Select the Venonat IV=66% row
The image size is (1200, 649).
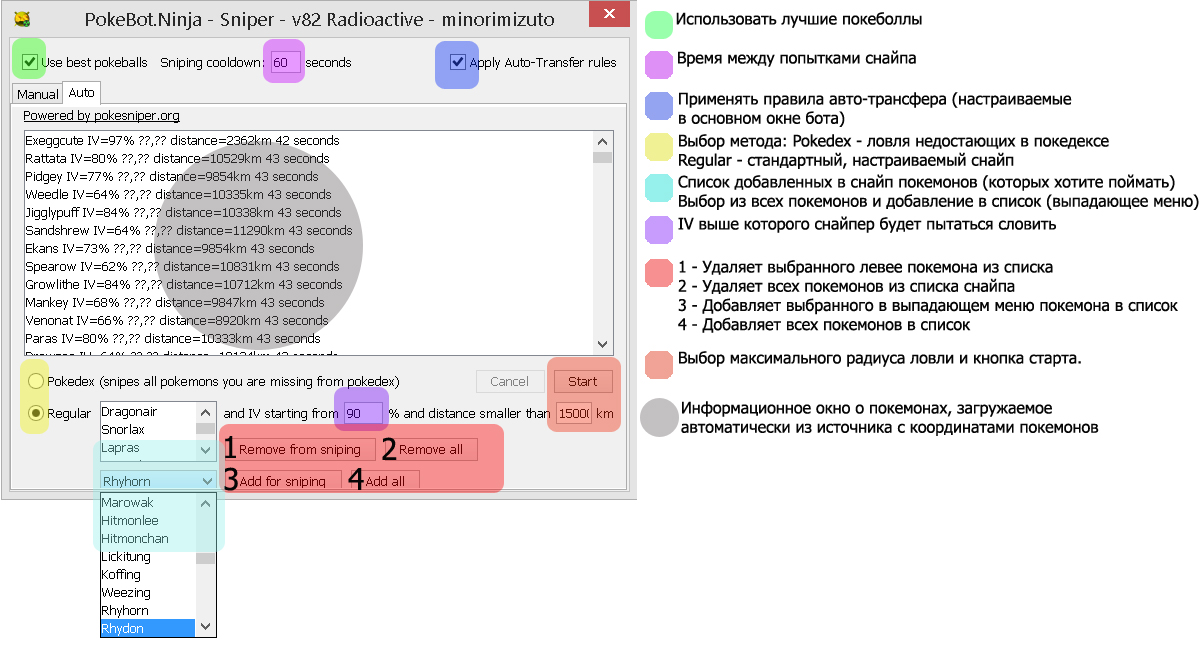tap(308, 321)
